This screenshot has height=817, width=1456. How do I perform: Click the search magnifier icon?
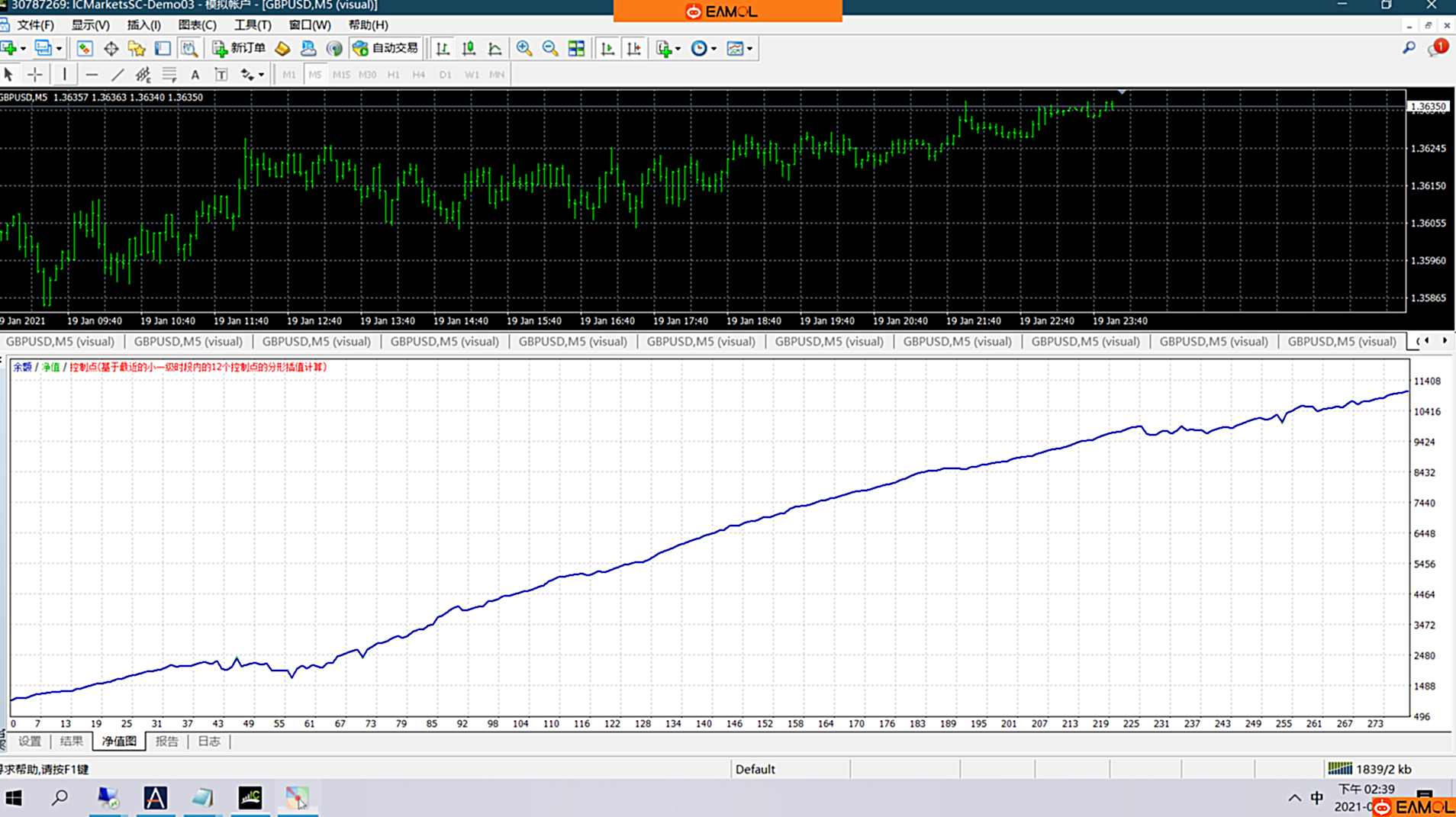pyautogui.click(x=1409, y=48)
